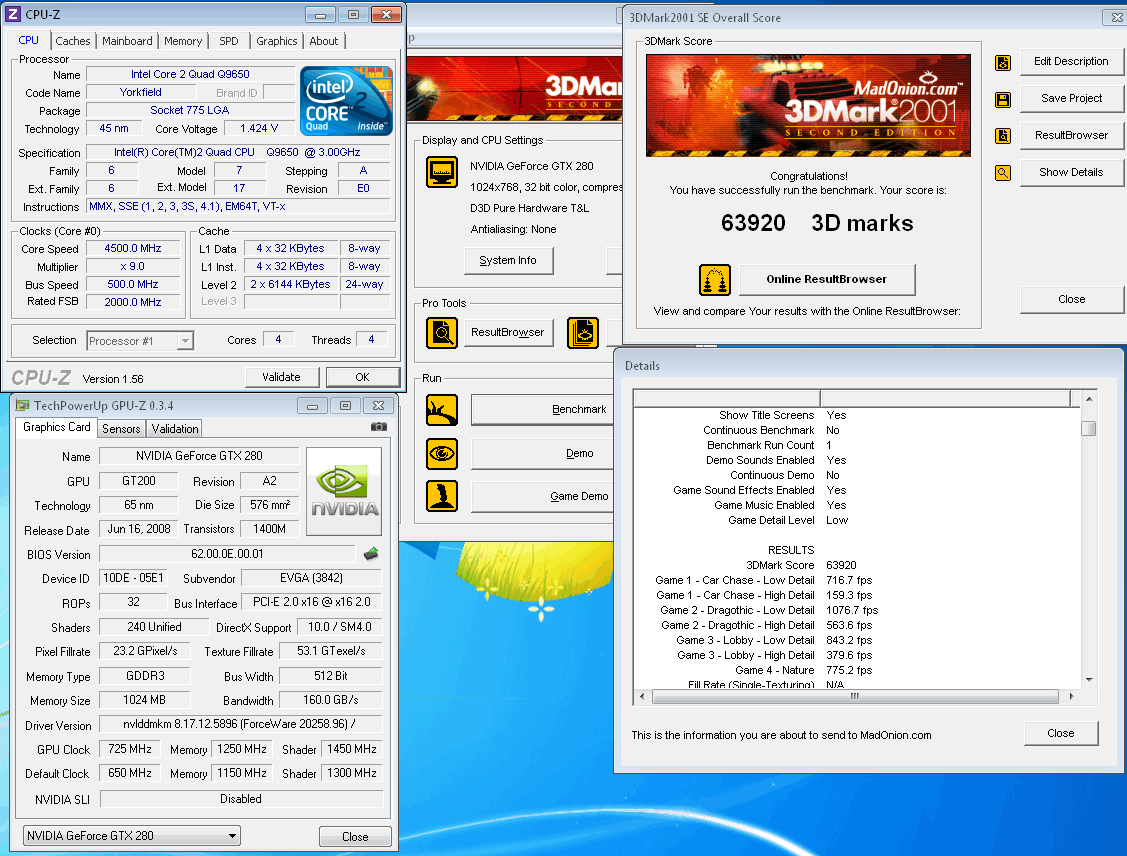Screen dimensions: 1127x856
Task: Click the joystick icon beside Game Demo
Action: (x=441, y=496)
